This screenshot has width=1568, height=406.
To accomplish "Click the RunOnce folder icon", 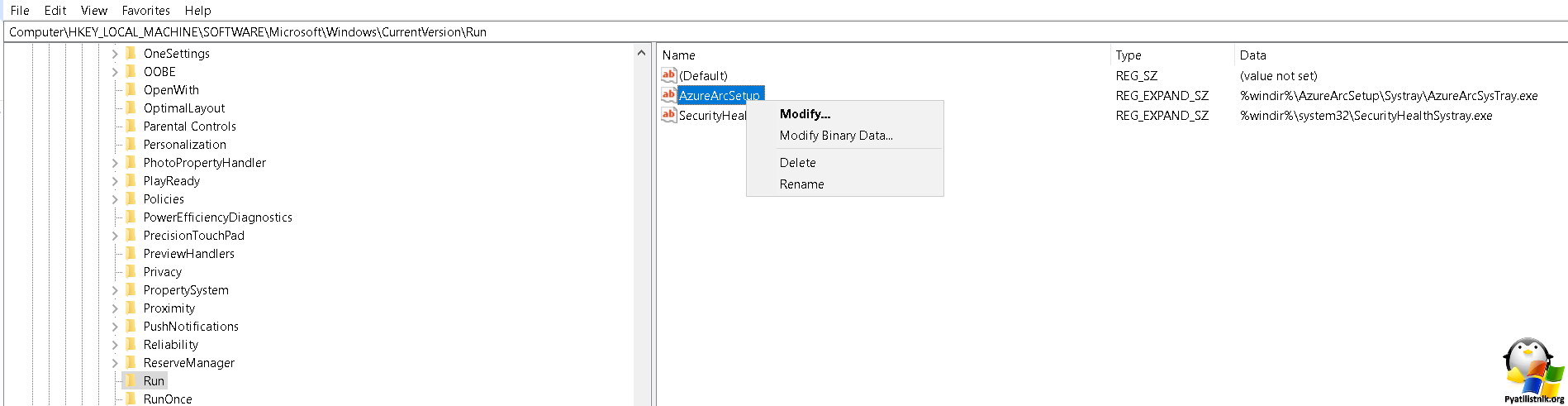I will 131,399.
